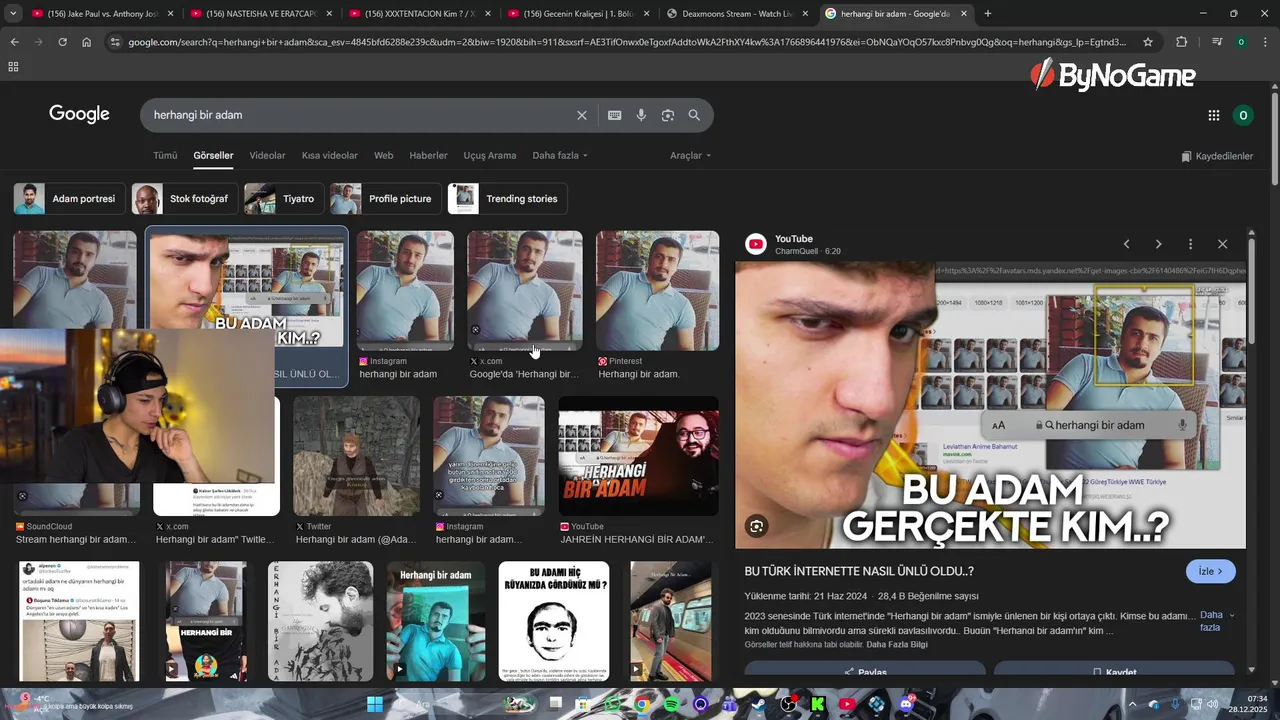Expand description with Daha fazla chevron
The height and width of the screenshot is (720, 1280).
click(x=1216, y=621)
